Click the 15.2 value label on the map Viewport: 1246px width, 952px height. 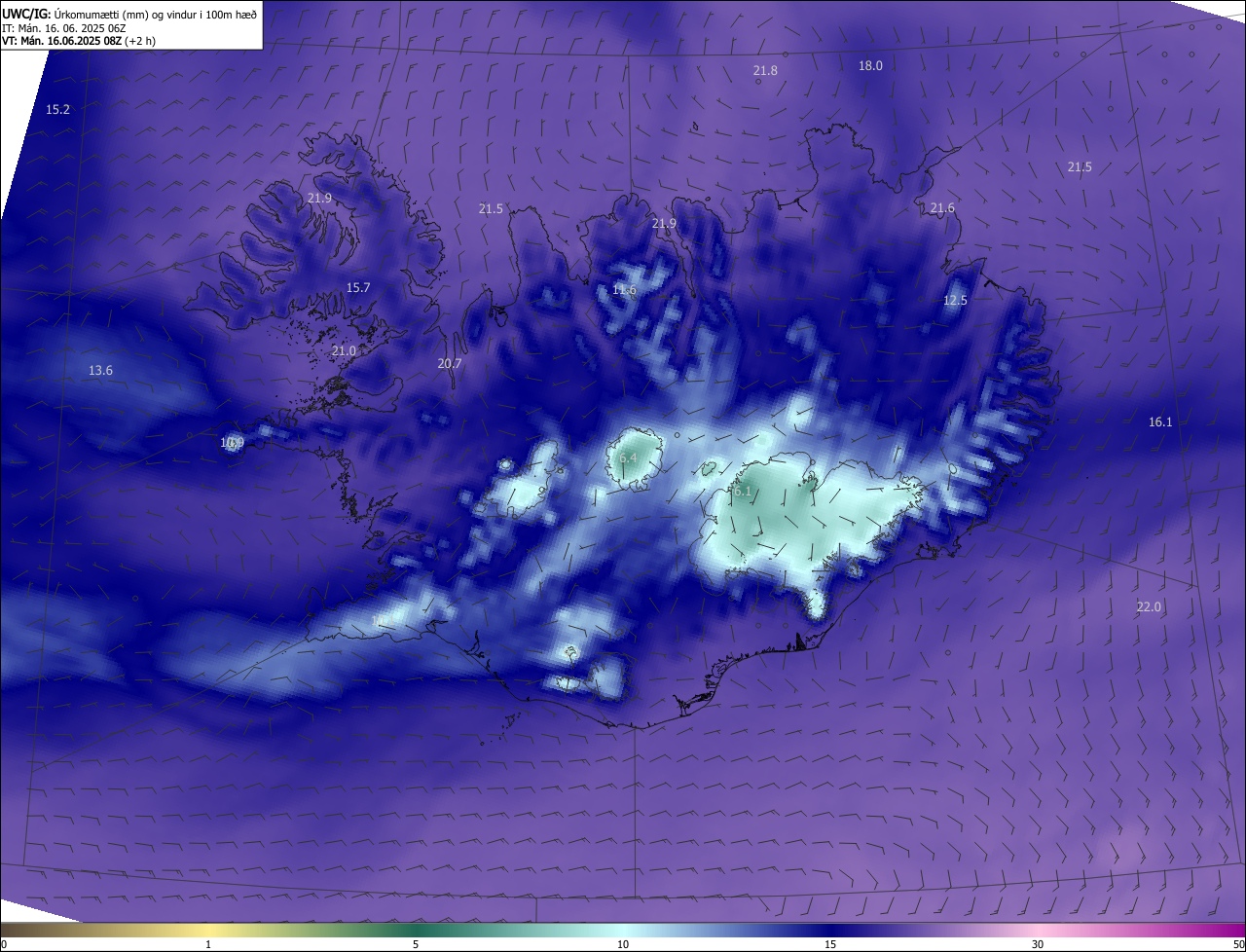click(58, 110)
